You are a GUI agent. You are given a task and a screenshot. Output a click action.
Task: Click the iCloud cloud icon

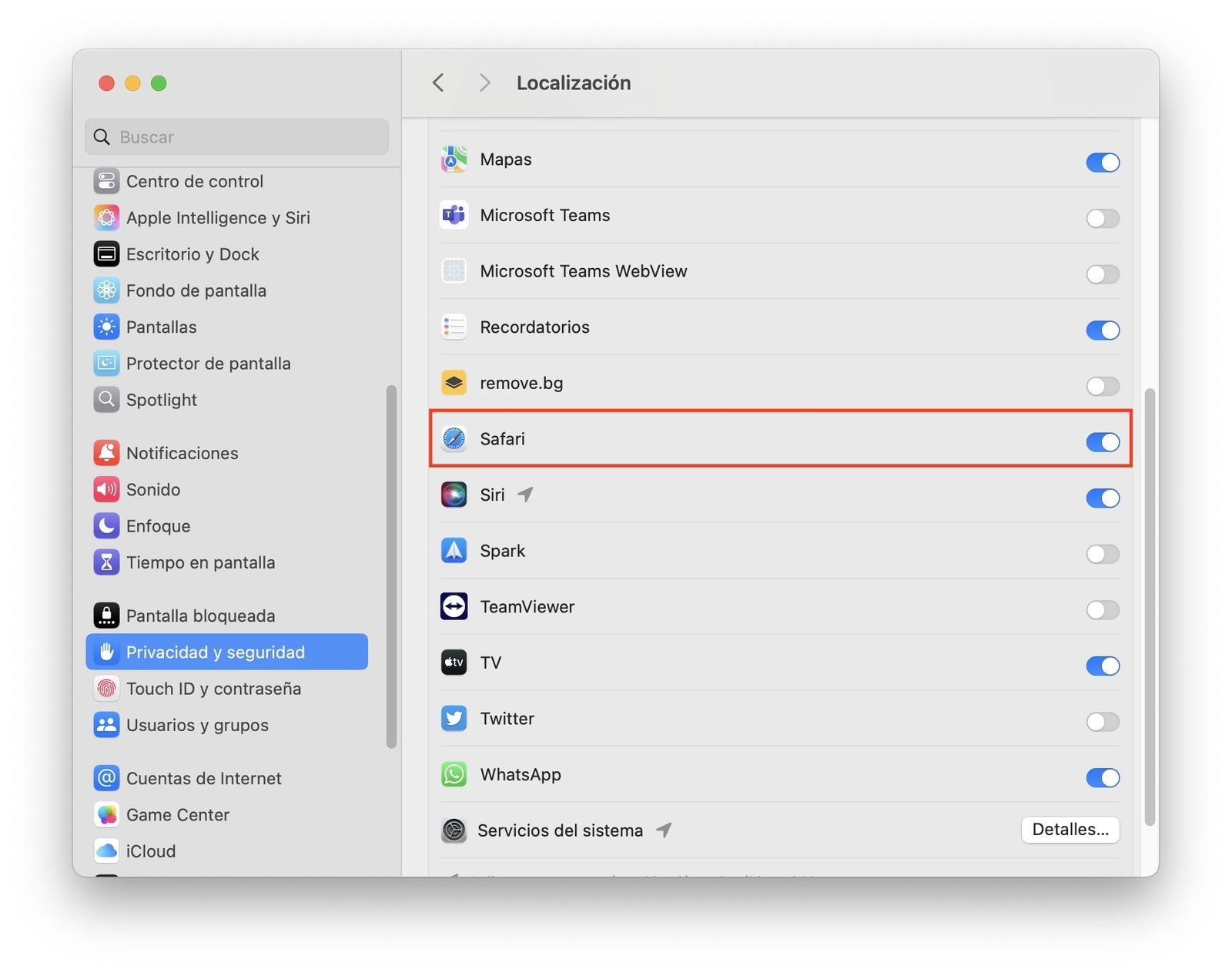[x=106, y=851]
